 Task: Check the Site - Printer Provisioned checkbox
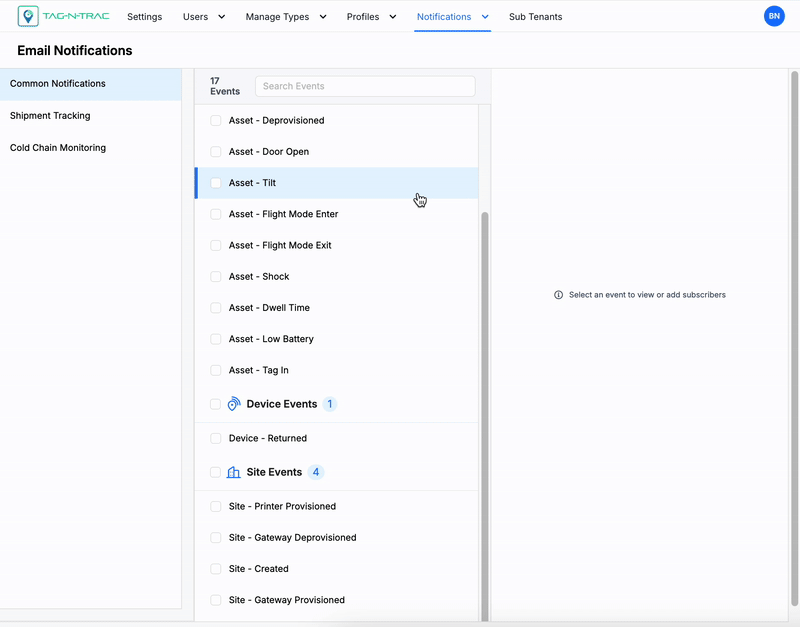(x=216, y=506)
